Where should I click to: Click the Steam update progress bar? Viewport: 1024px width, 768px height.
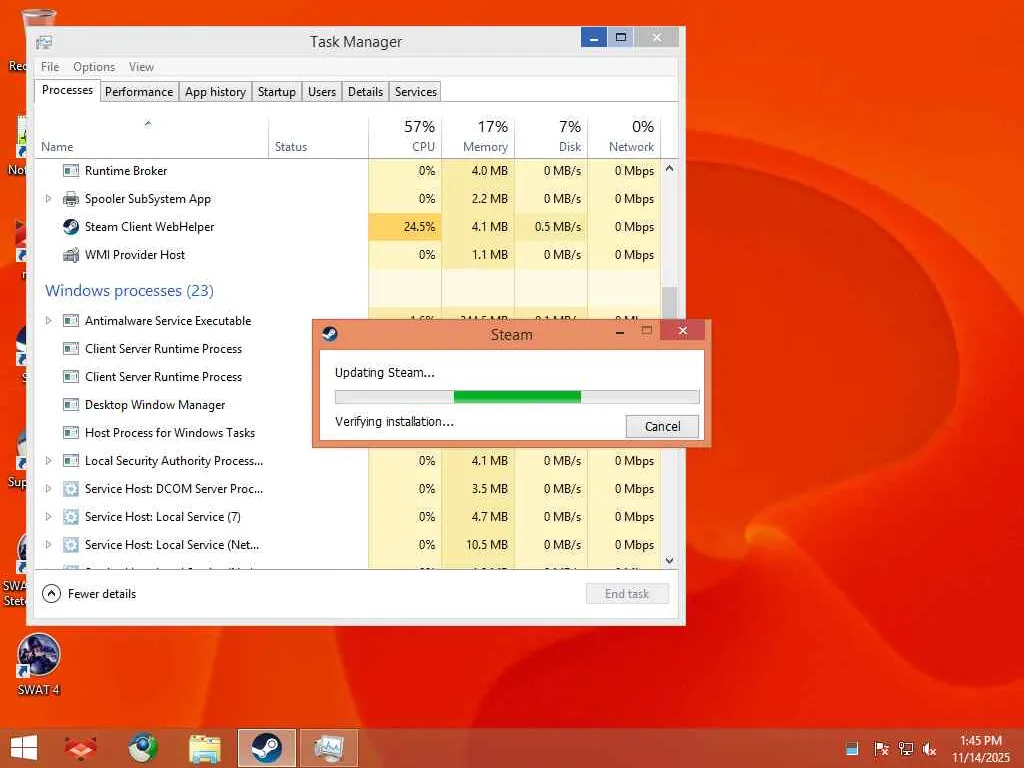517,396
